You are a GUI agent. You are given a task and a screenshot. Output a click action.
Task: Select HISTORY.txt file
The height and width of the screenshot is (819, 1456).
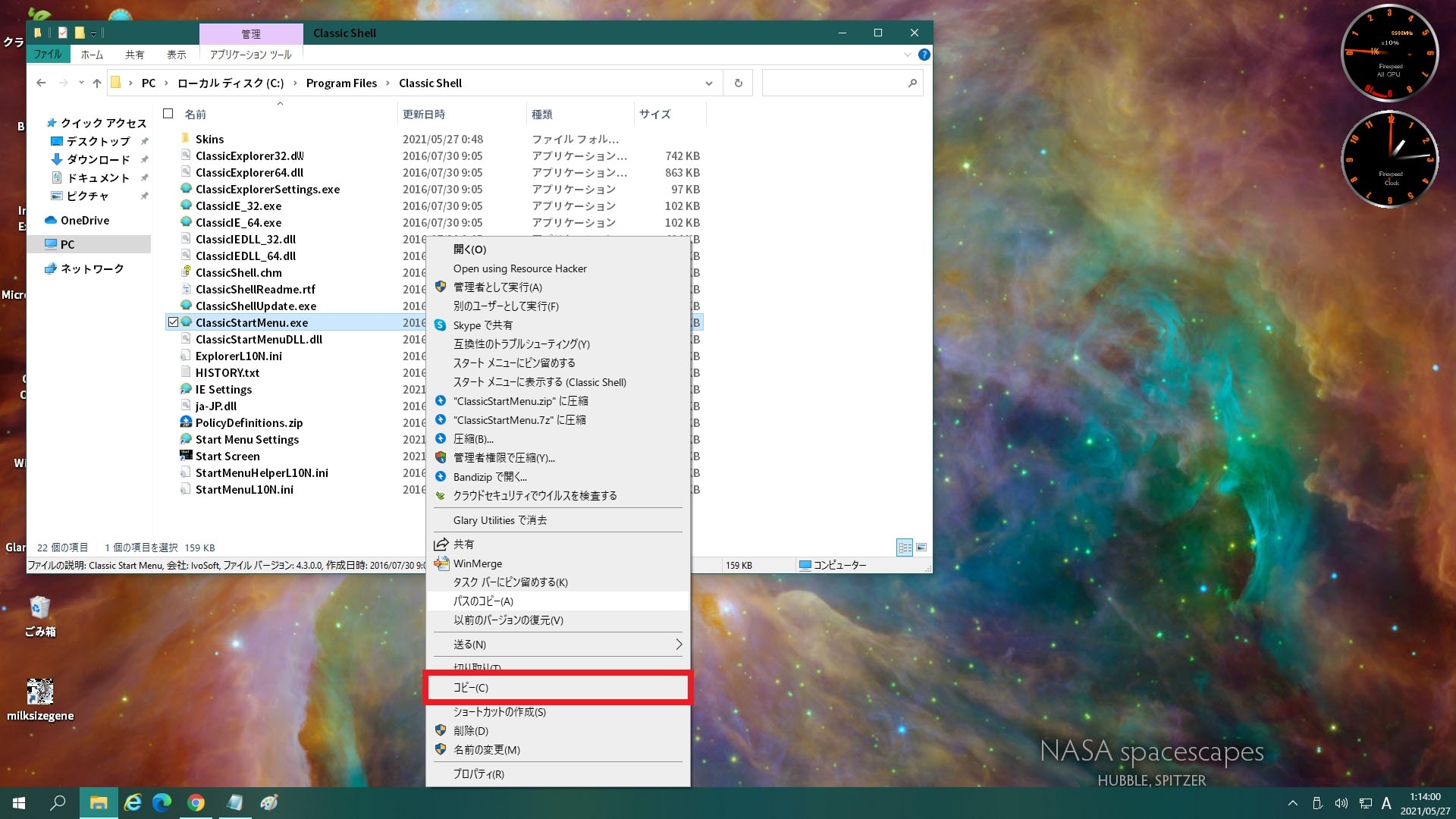(227, 372)
